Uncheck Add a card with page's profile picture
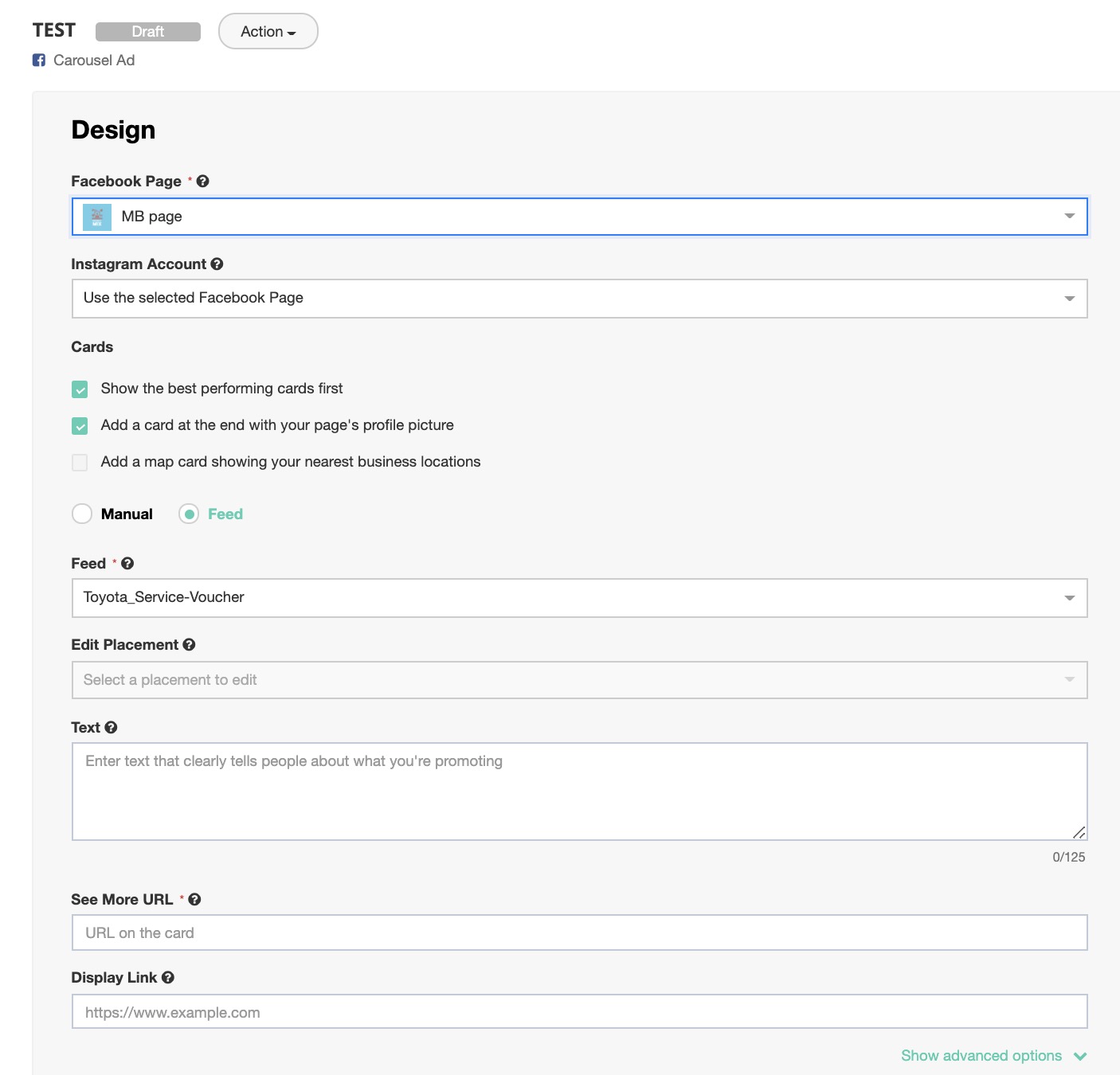Image resolution: width=1120 pixels, height=1075 pixels. (x=80, y=426)
